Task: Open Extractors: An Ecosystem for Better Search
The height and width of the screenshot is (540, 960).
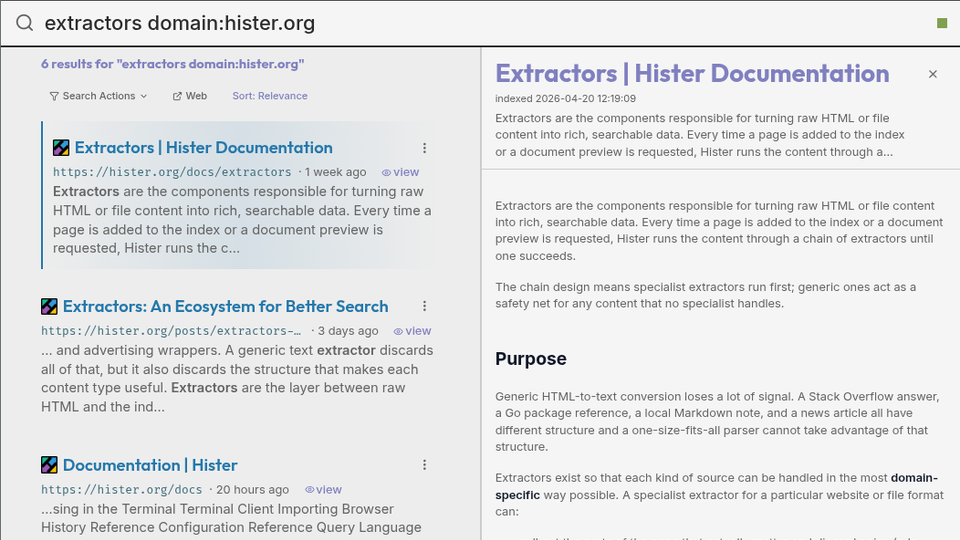Action: pos(225,306)
